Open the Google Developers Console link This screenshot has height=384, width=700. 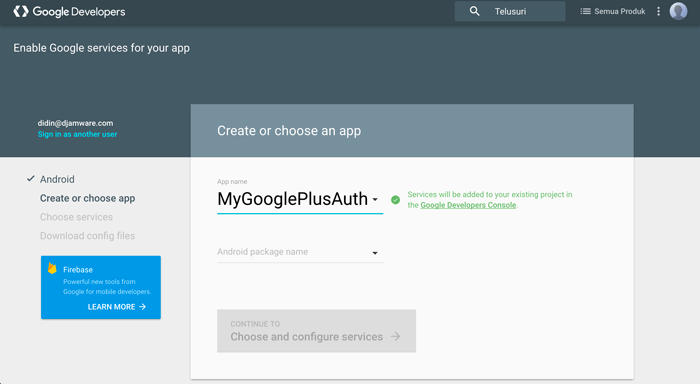tap(468, 205)
